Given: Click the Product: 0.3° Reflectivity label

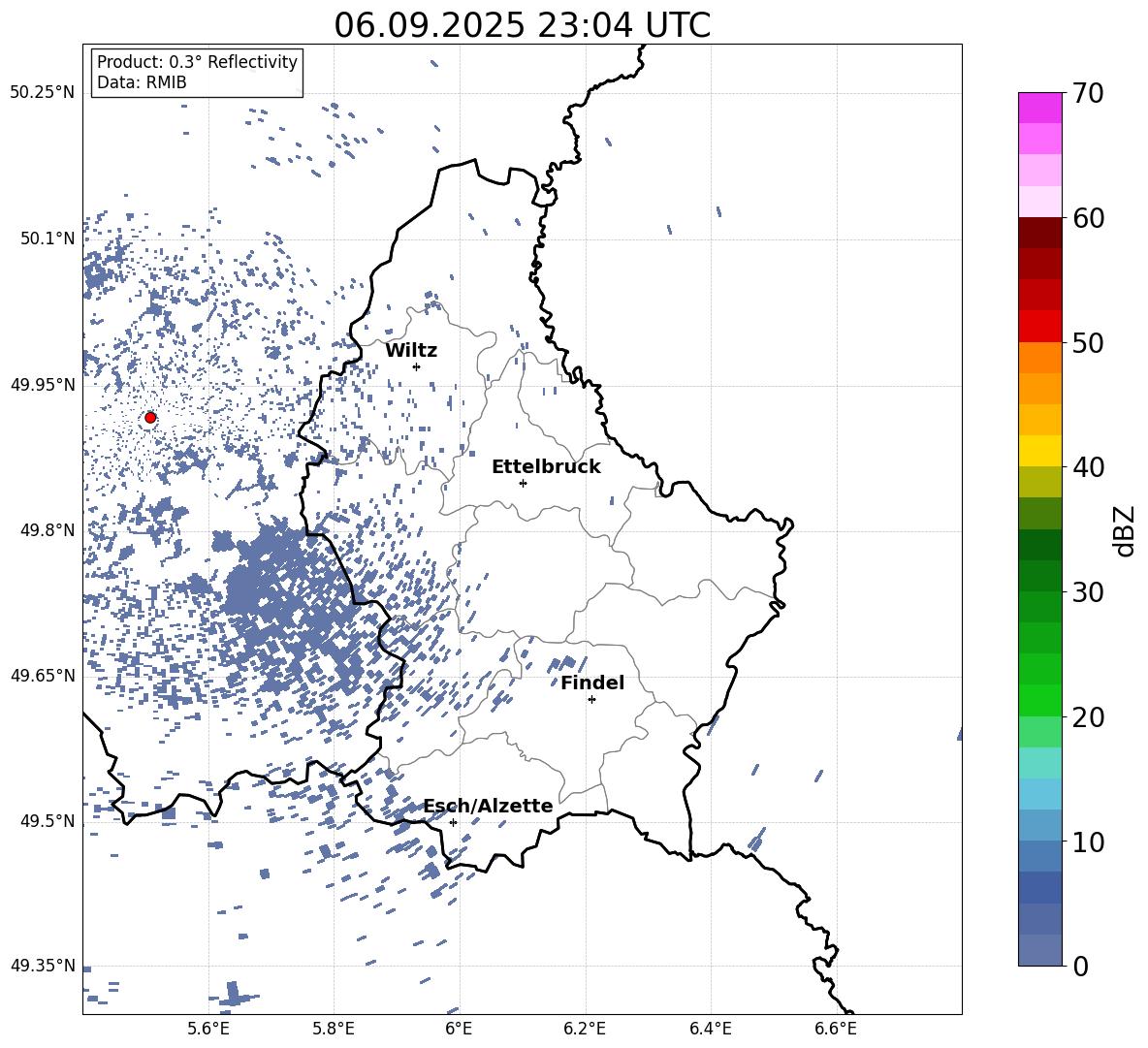Looking at the screenshot, I should coord(197,61).
